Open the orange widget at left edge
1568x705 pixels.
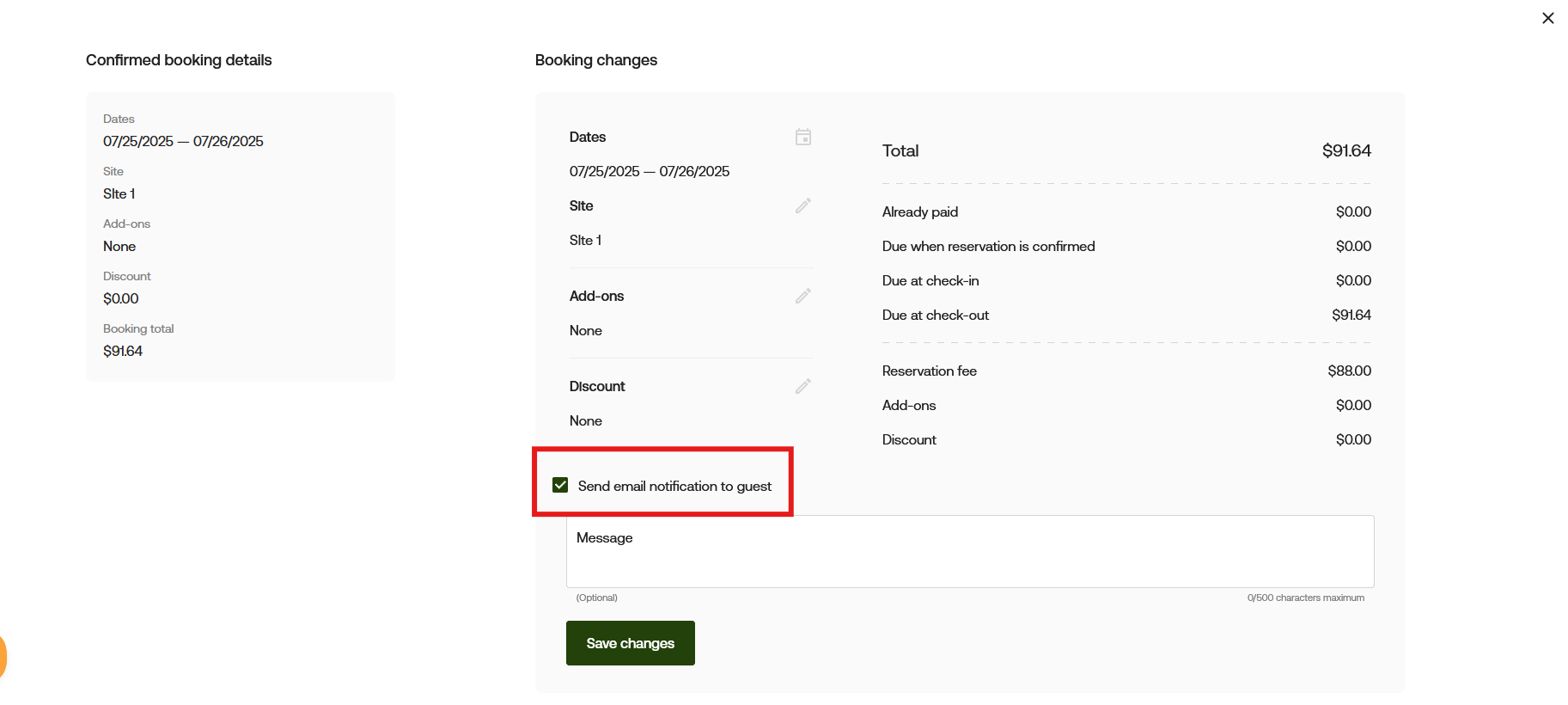[3, 658]
